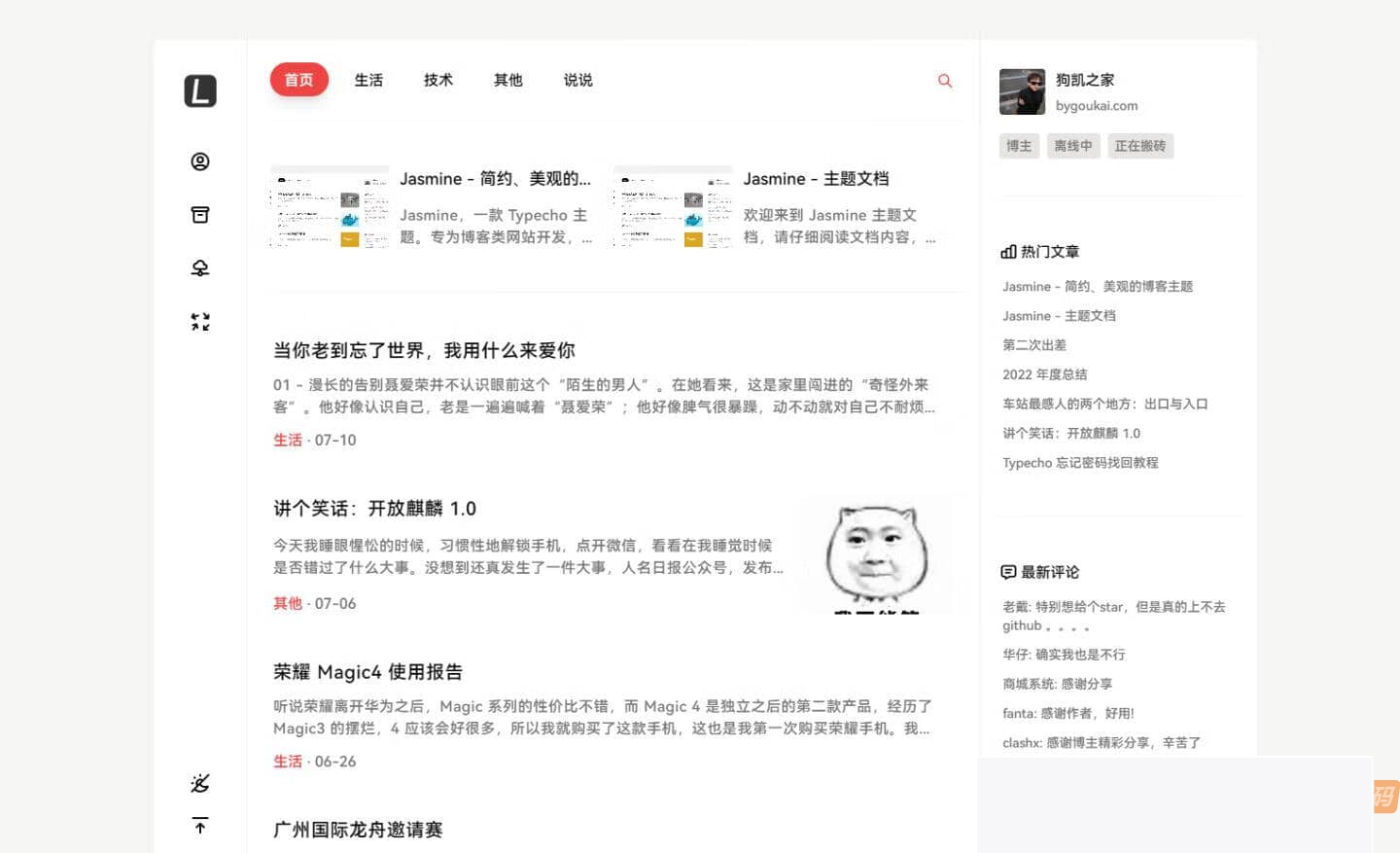Open hot article Jasmine - 主题文档
This screenshot has width=1400, height=853.
pos(1058,315)
